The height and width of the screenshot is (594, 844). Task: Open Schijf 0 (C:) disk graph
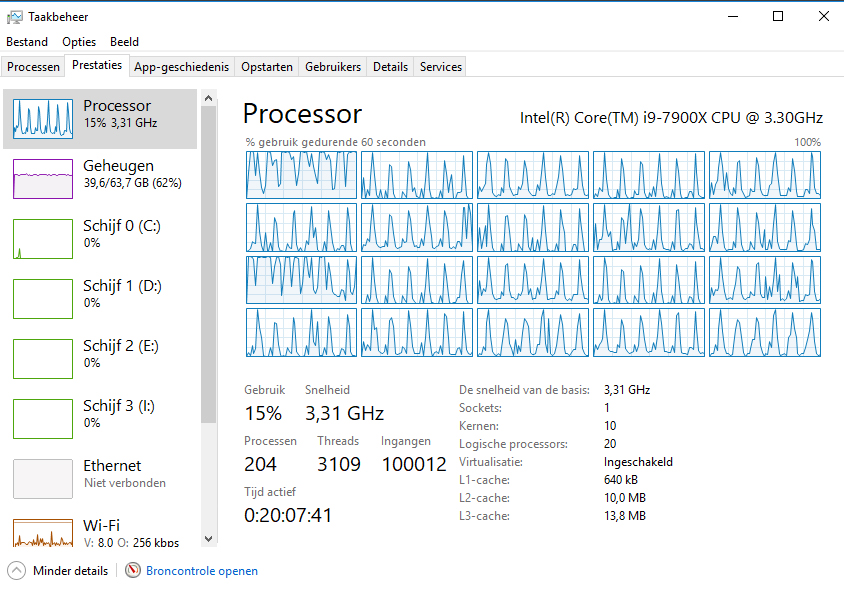click(43, 239)
